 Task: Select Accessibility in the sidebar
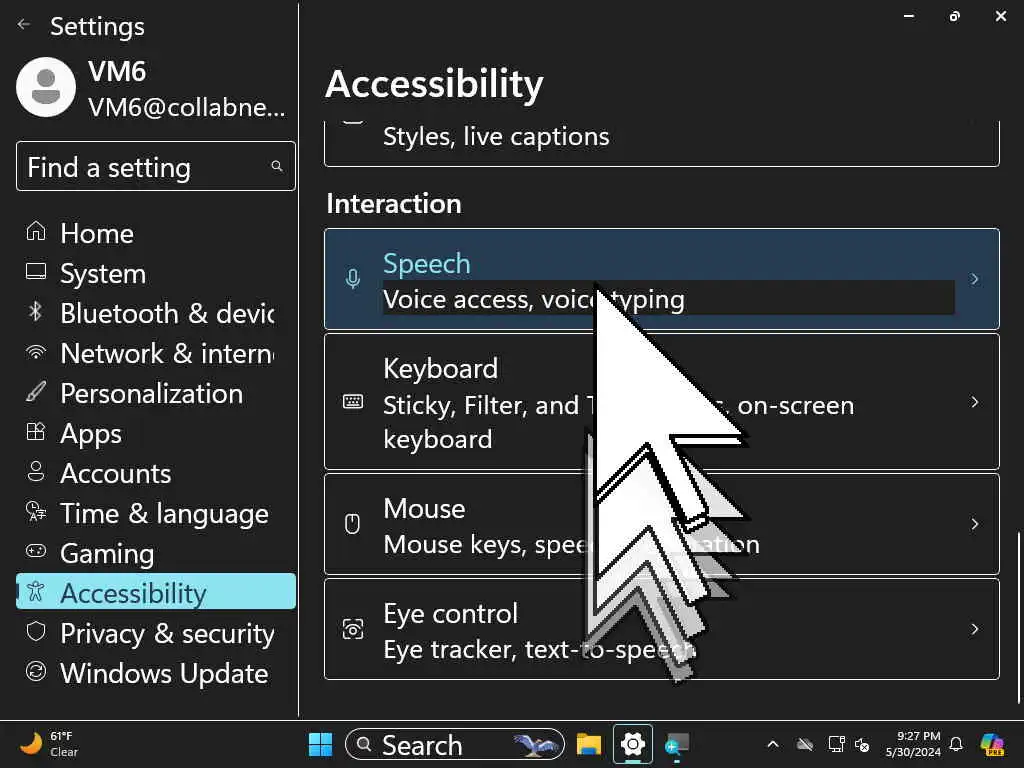tap(155, 592)
